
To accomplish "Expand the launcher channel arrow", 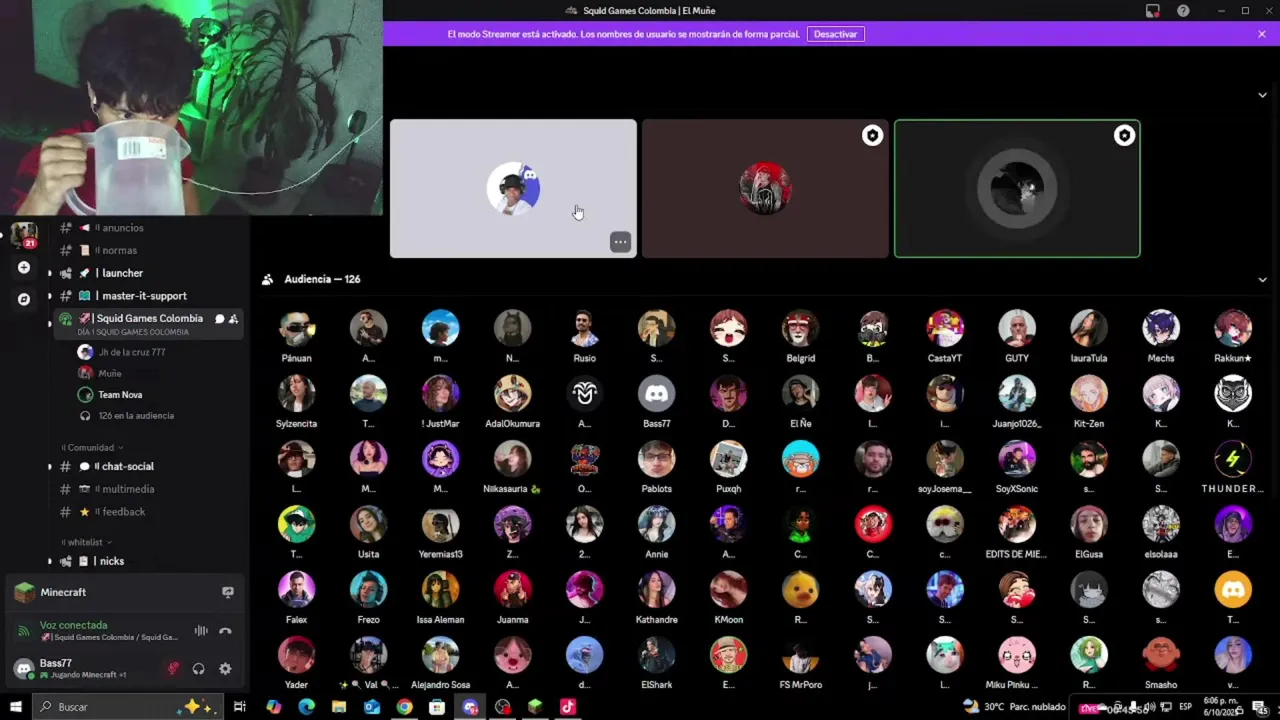I will (50, 273).
